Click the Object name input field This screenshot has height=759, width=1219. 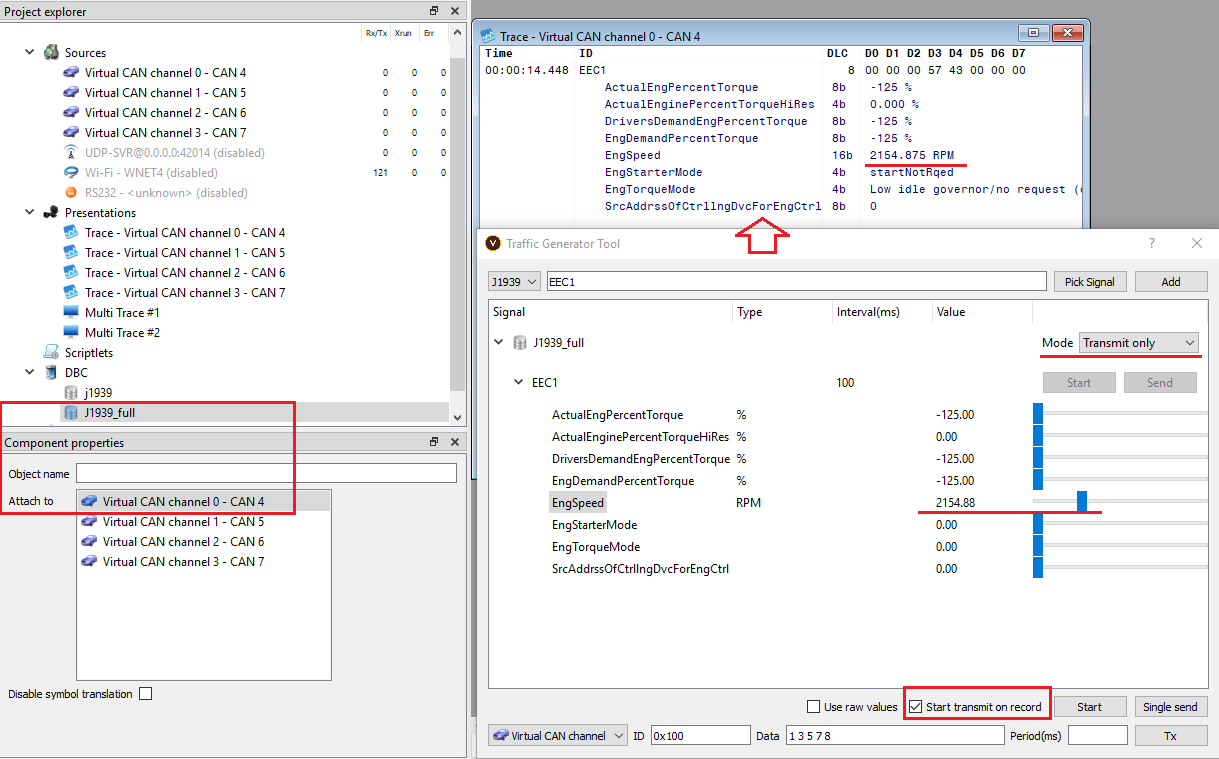click(266, 473)
